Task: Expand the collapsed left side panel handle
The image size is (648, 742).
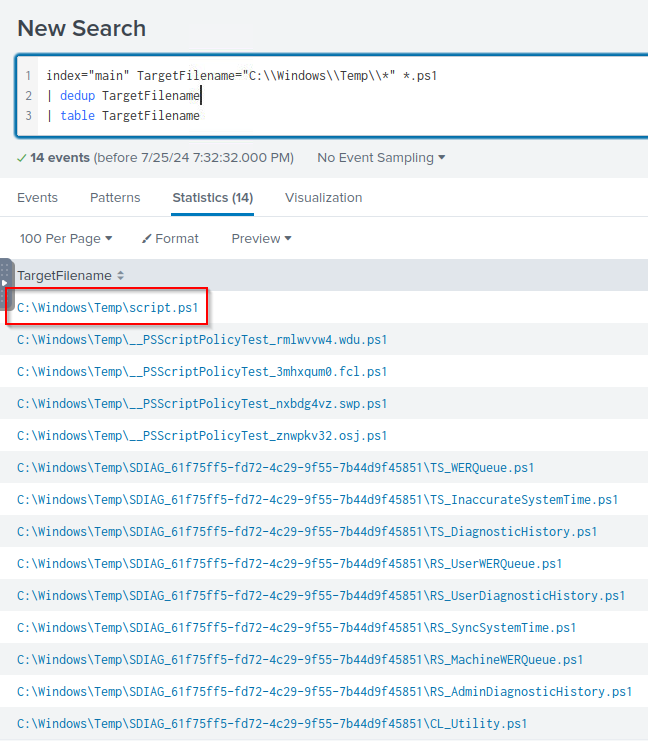Action: (5, 284)
